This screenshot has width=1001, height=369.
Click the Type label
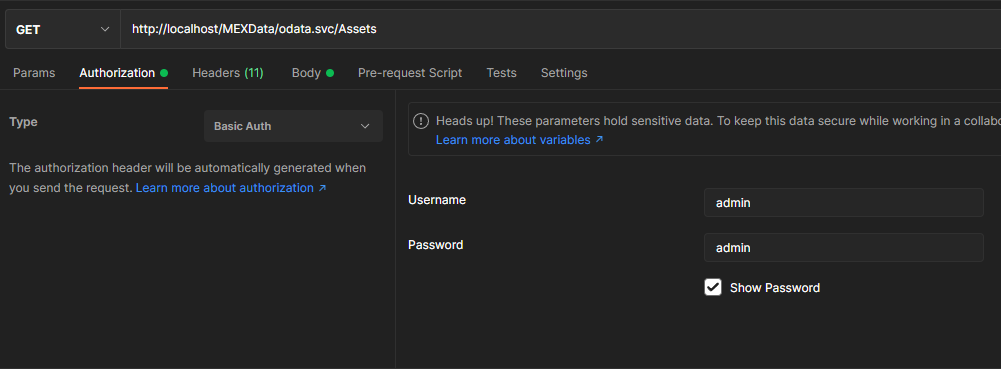pyautogui.click(x=23, y=122)
